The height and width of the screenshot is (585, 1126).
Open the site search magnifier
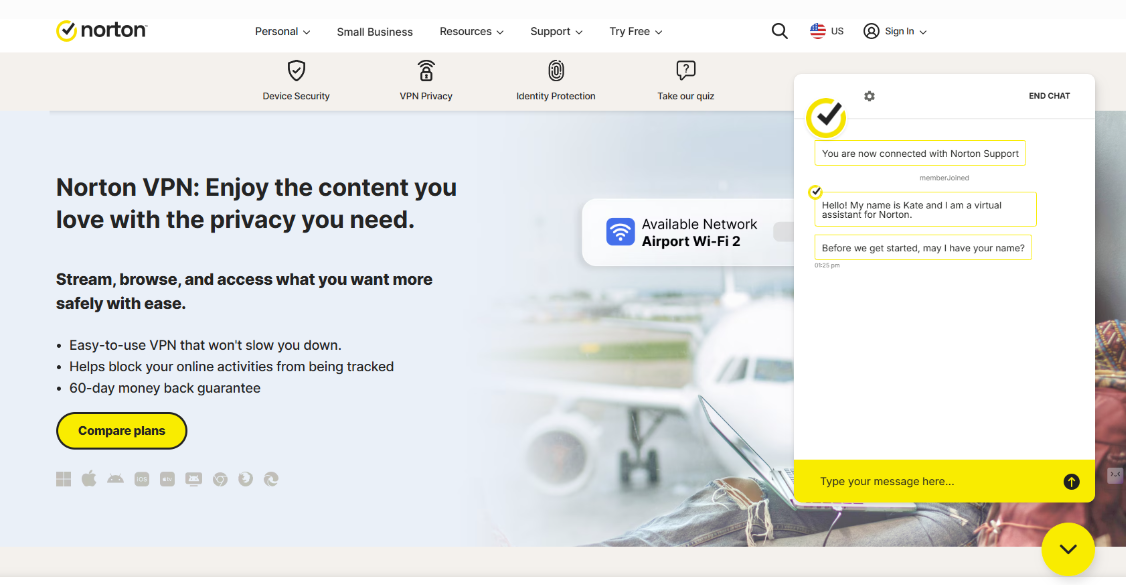click(x=779, y=31)
